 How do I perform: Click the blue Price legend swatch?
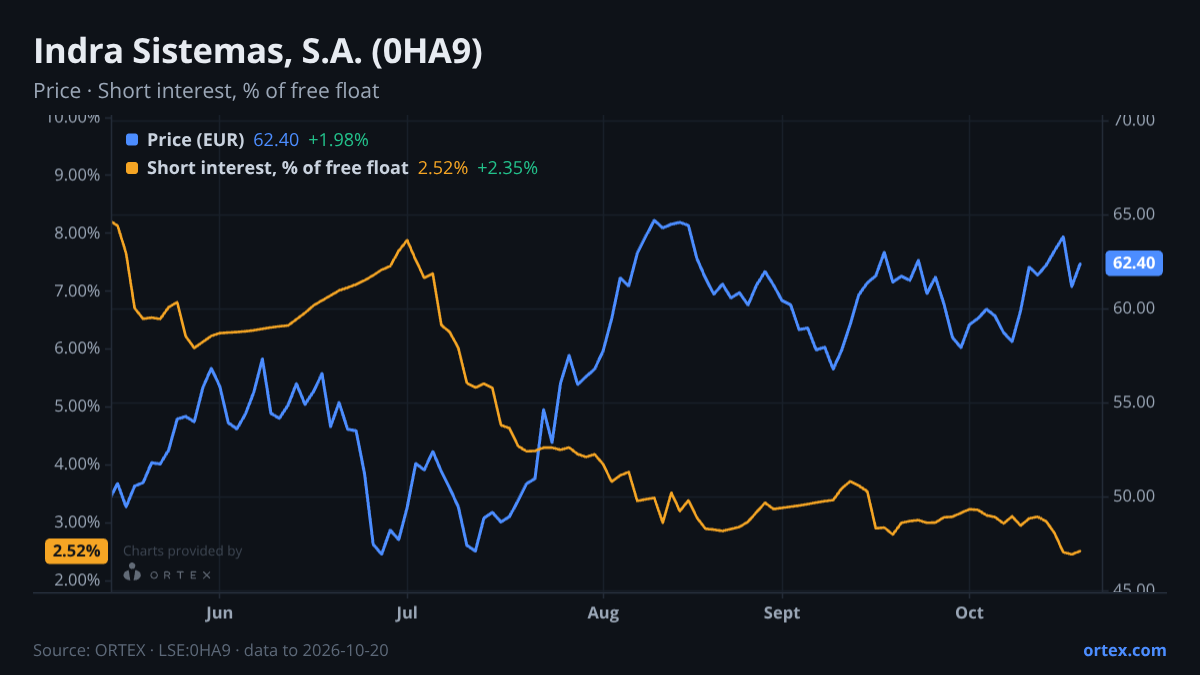pos(132,140)
